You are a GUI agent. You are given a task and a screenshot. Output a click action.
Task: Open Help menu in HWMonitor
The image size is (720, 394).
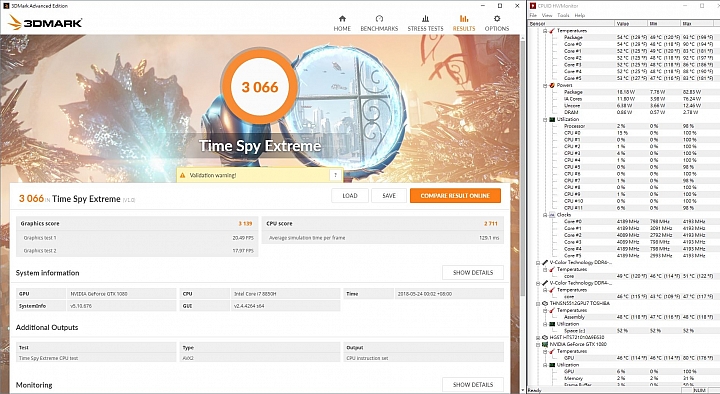click(x=580, y=15)
